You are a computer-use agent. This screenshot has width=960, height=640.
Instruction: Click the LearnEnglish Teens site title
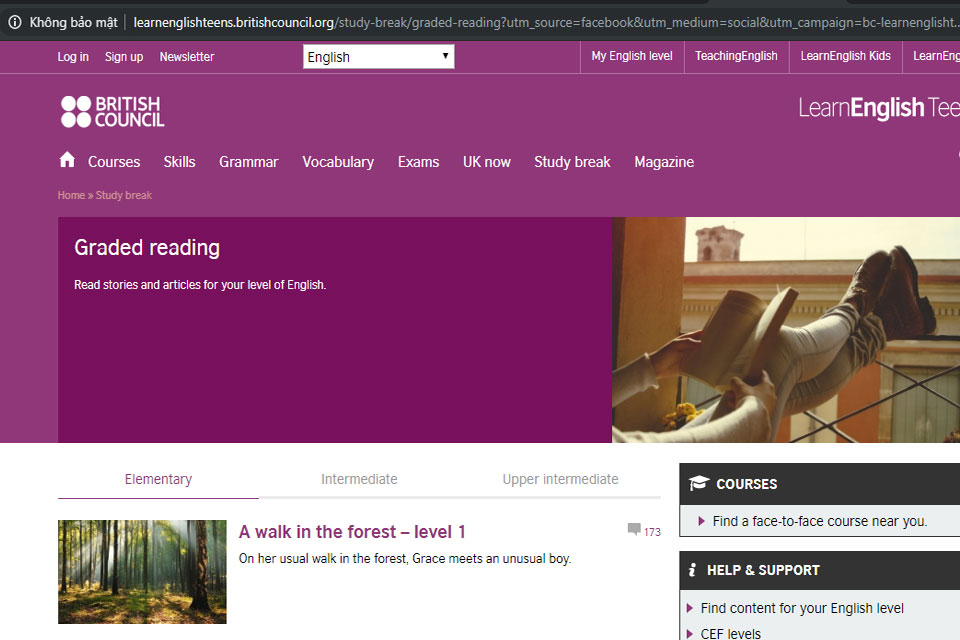[x=879, y=108]
